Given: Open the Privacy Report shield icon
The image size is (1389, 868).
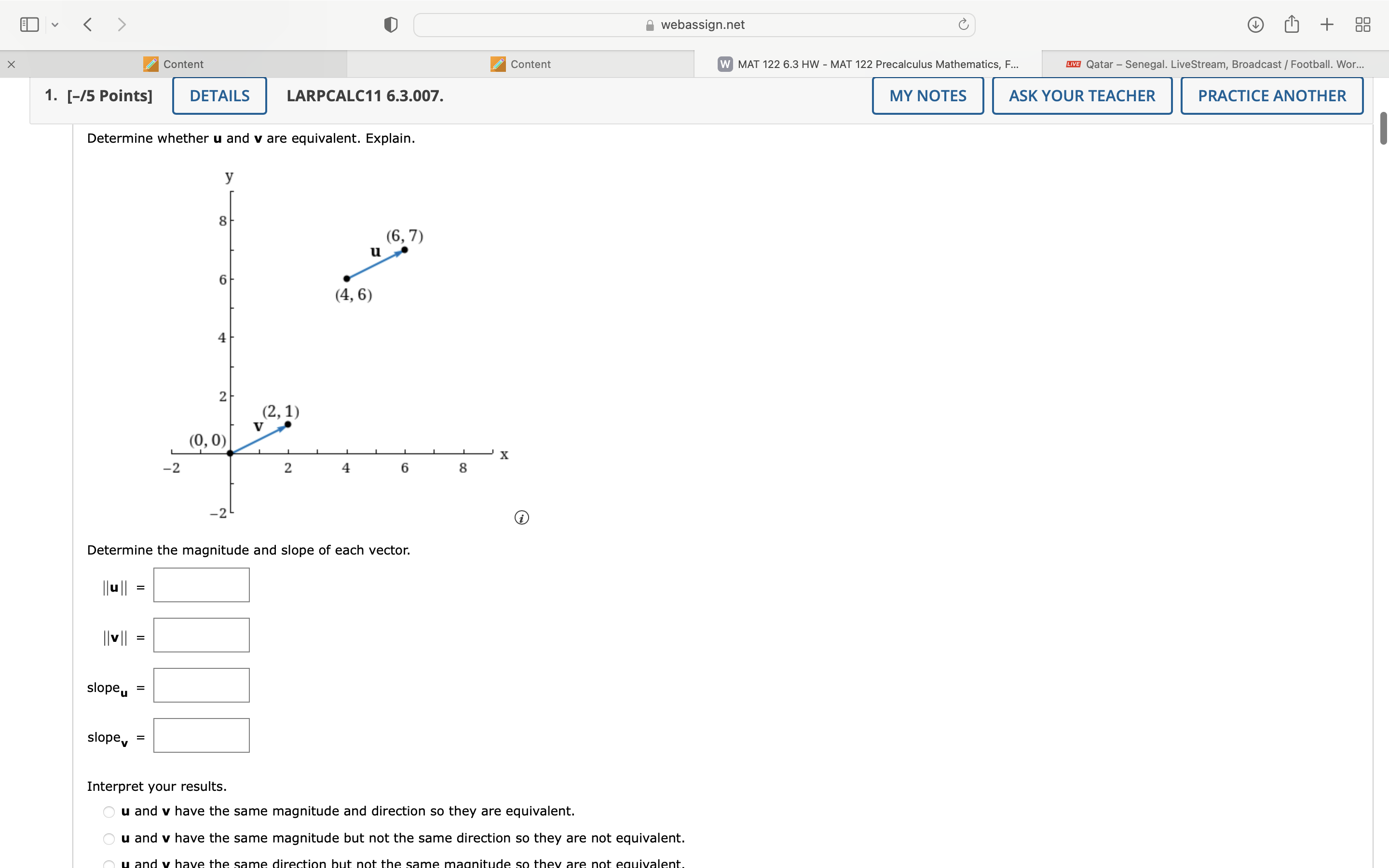Looking at the screenshot, I should (x=390, y=24).
